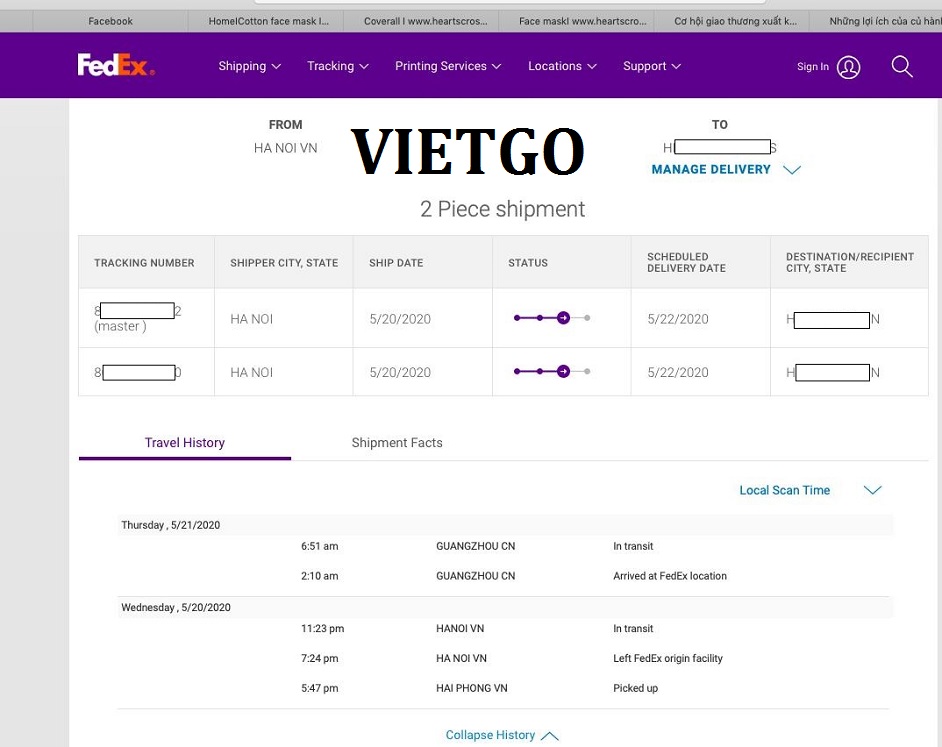This screenshot has height=747, width=942.
Task: Expand the Printing Services menu
Action: (x=448, y=66)
